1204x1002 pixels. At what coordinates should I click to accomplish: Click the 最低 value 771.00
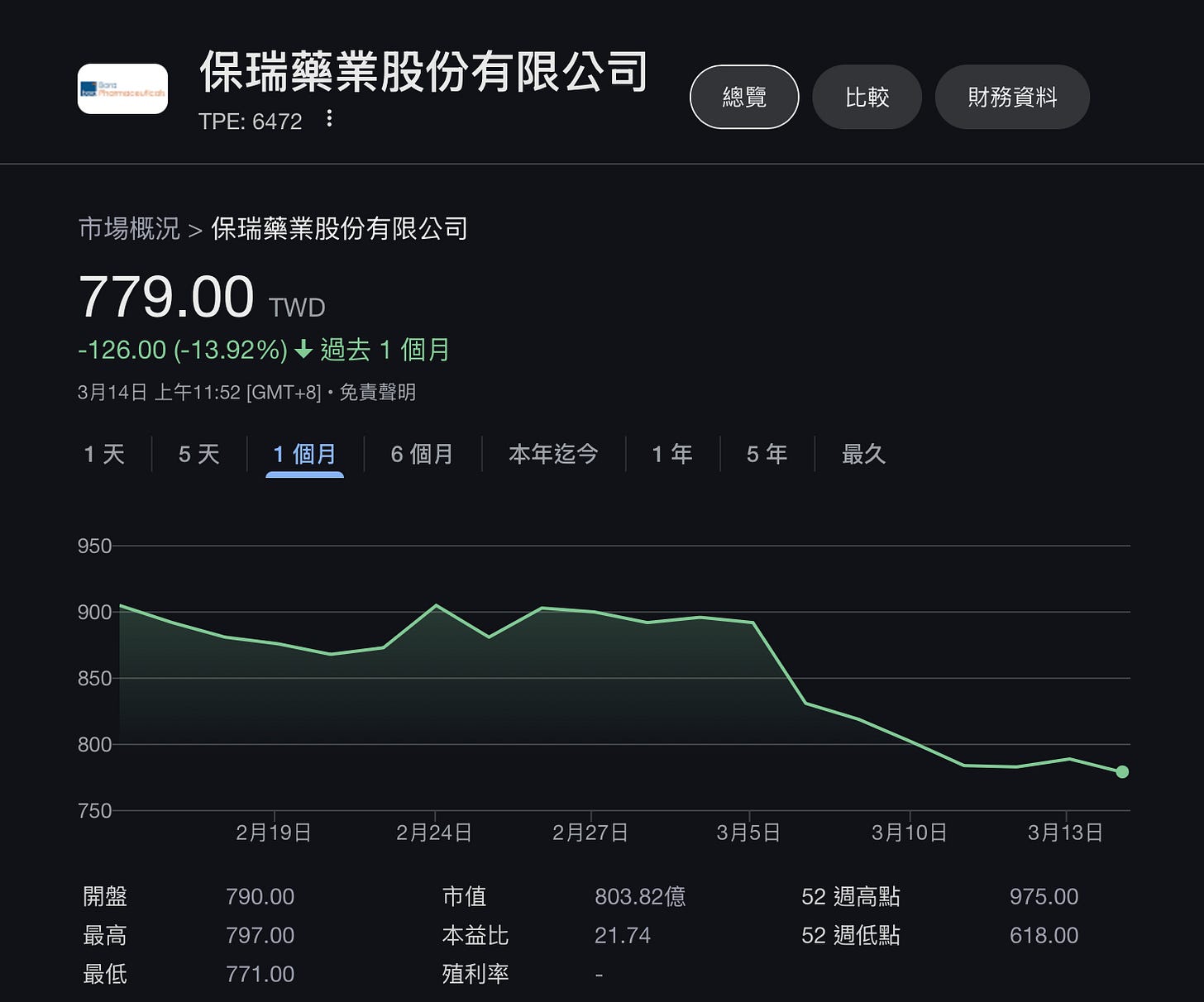pos(260,975)
